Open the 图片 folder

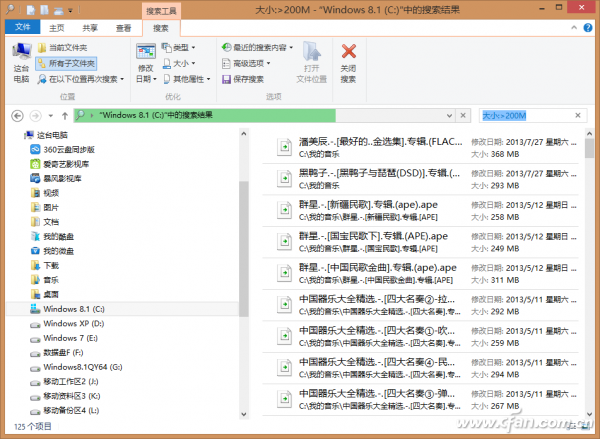[x=45, y=208]
